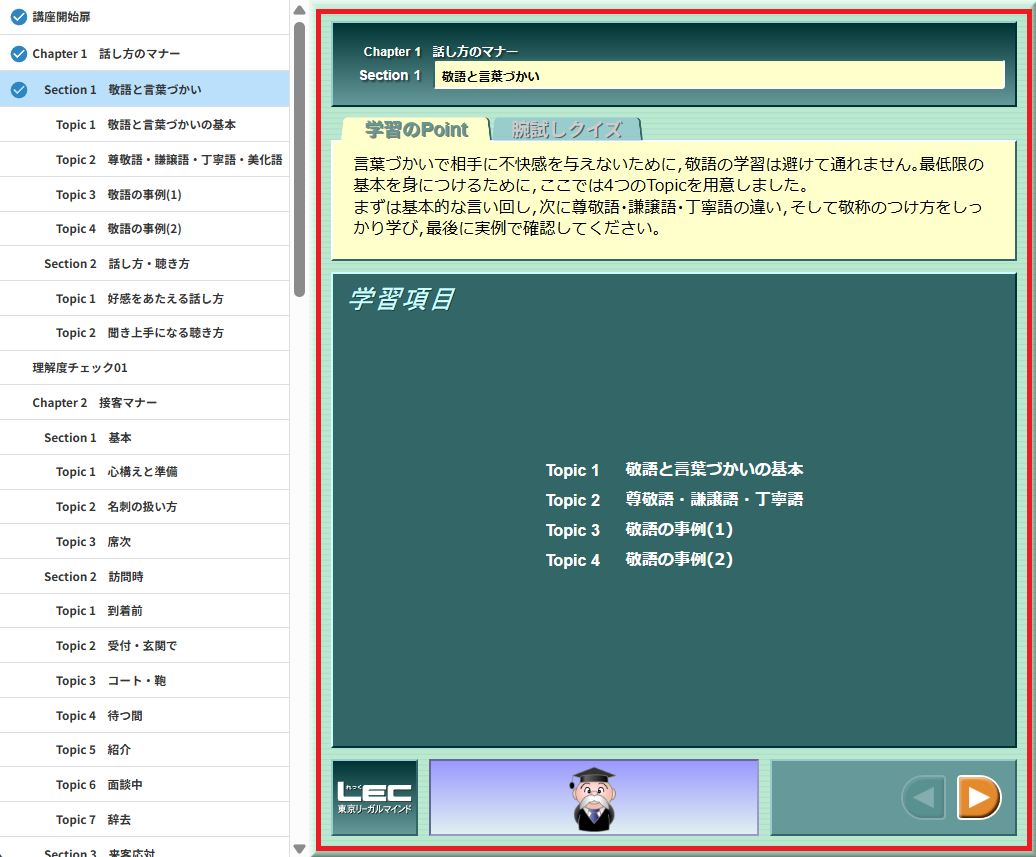
Task: Select Chapter 1 話し方のマナー in the sidebar
Action: click(145, 54)
